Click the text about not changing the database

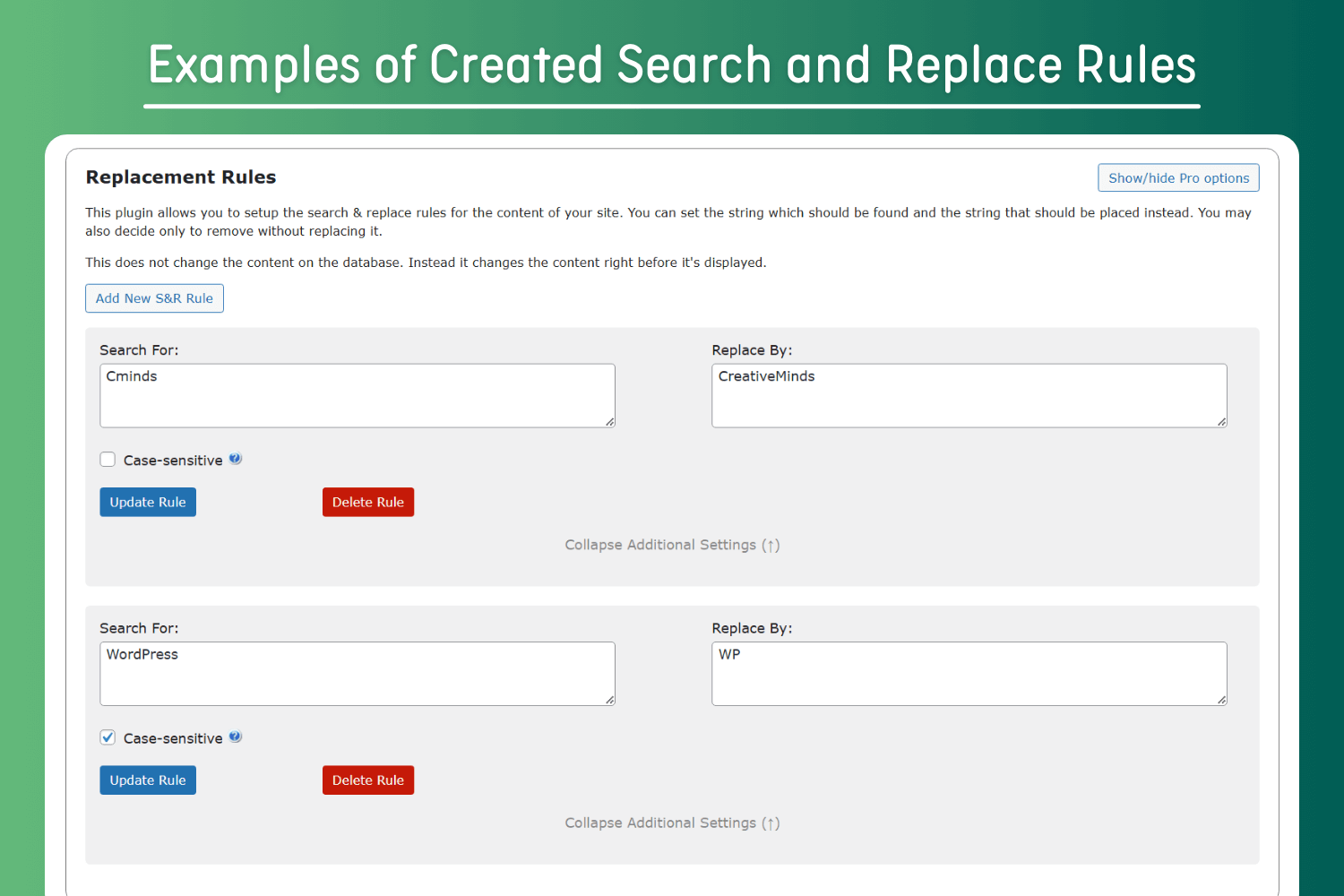tap(426, 262)
